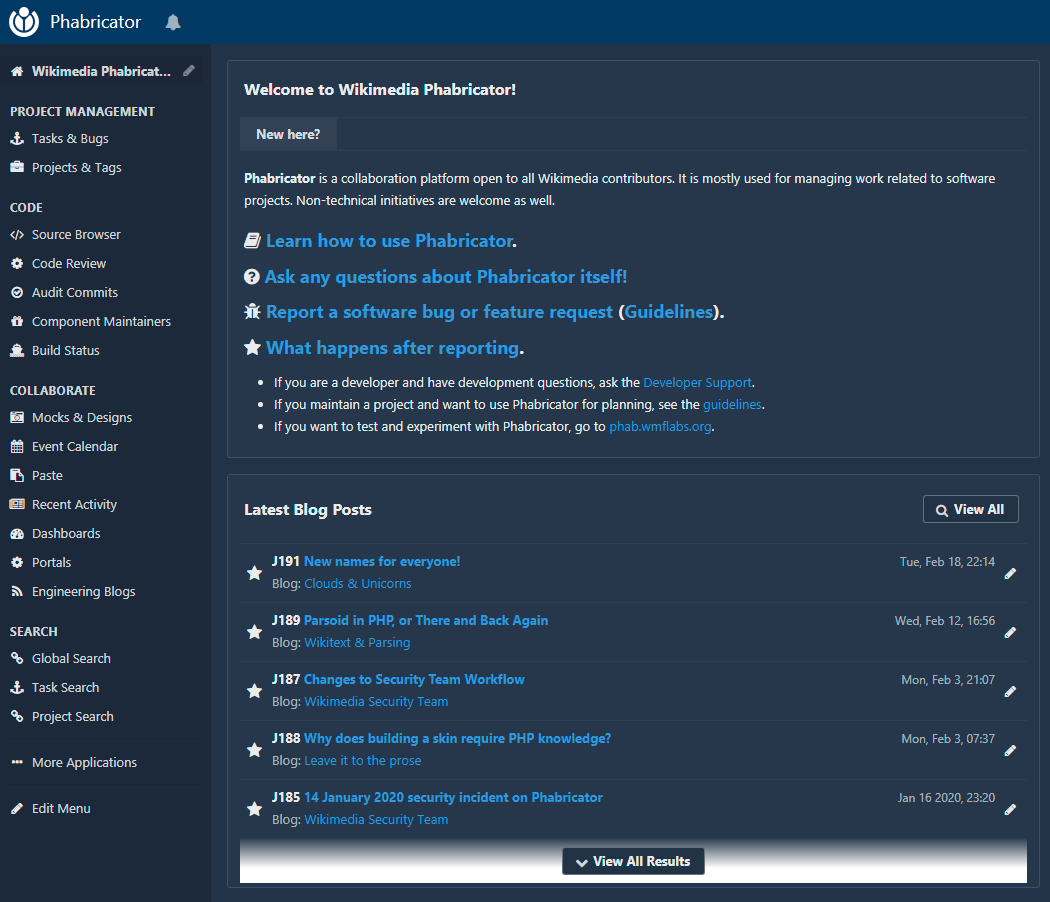Click pencil icon for J187 post
The height and width of the screenshot is (902, 1050).
(1010, 691)
